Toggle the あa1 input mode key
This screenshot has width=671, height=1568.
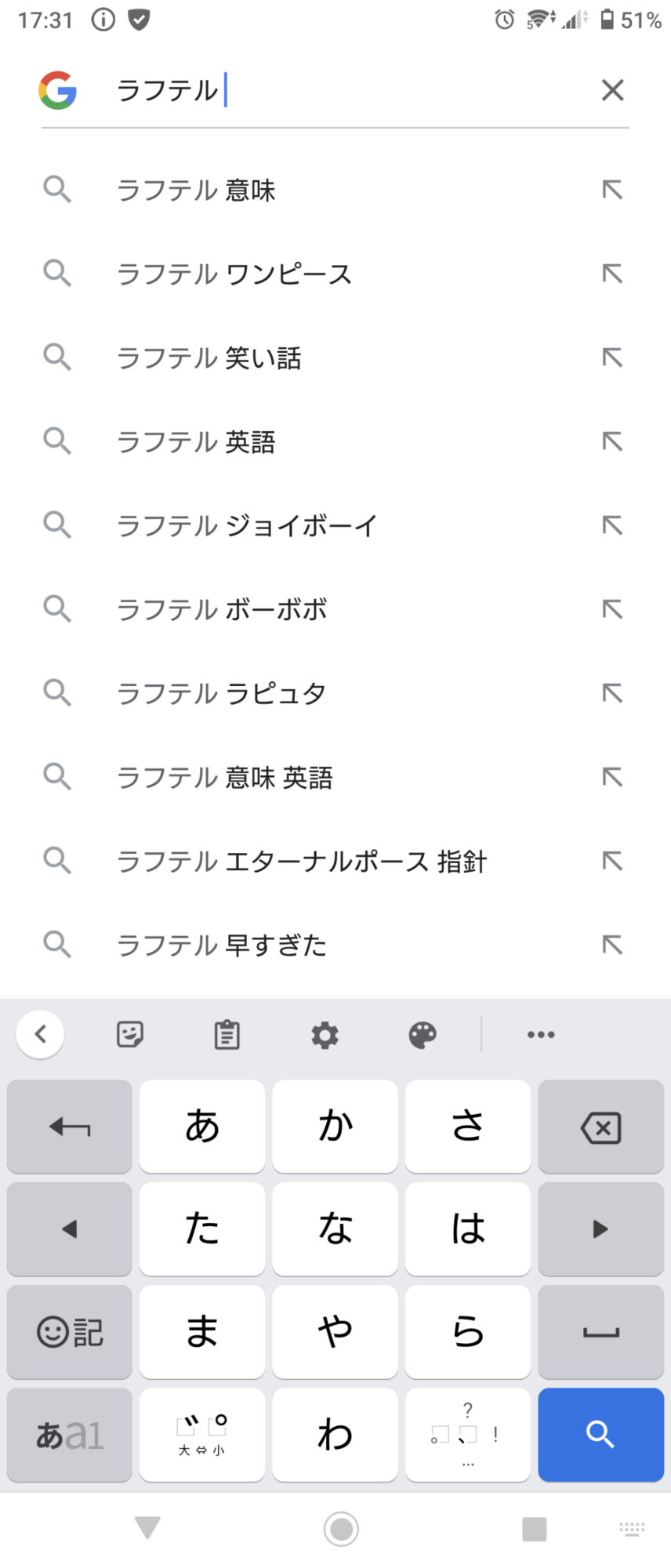69,1434
